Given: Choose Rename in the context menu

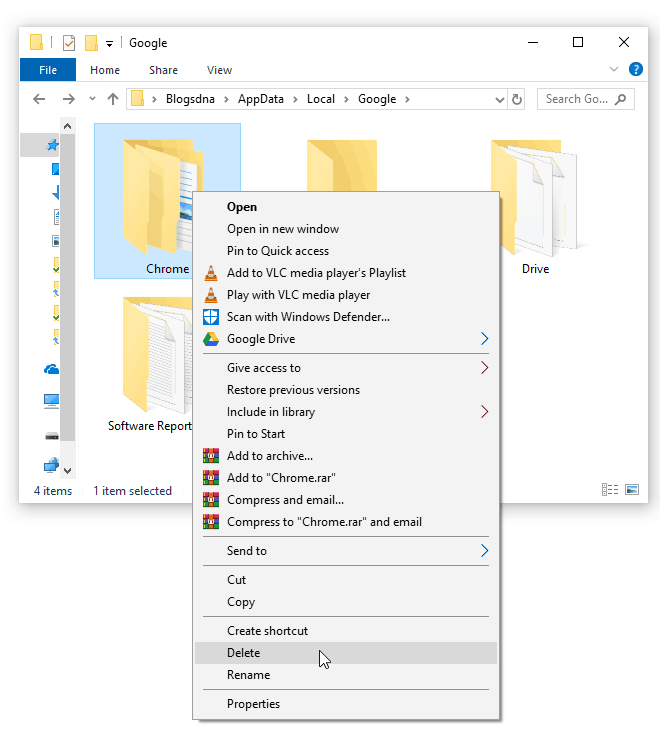Looking at the screenshot, I should pos(346,675).
